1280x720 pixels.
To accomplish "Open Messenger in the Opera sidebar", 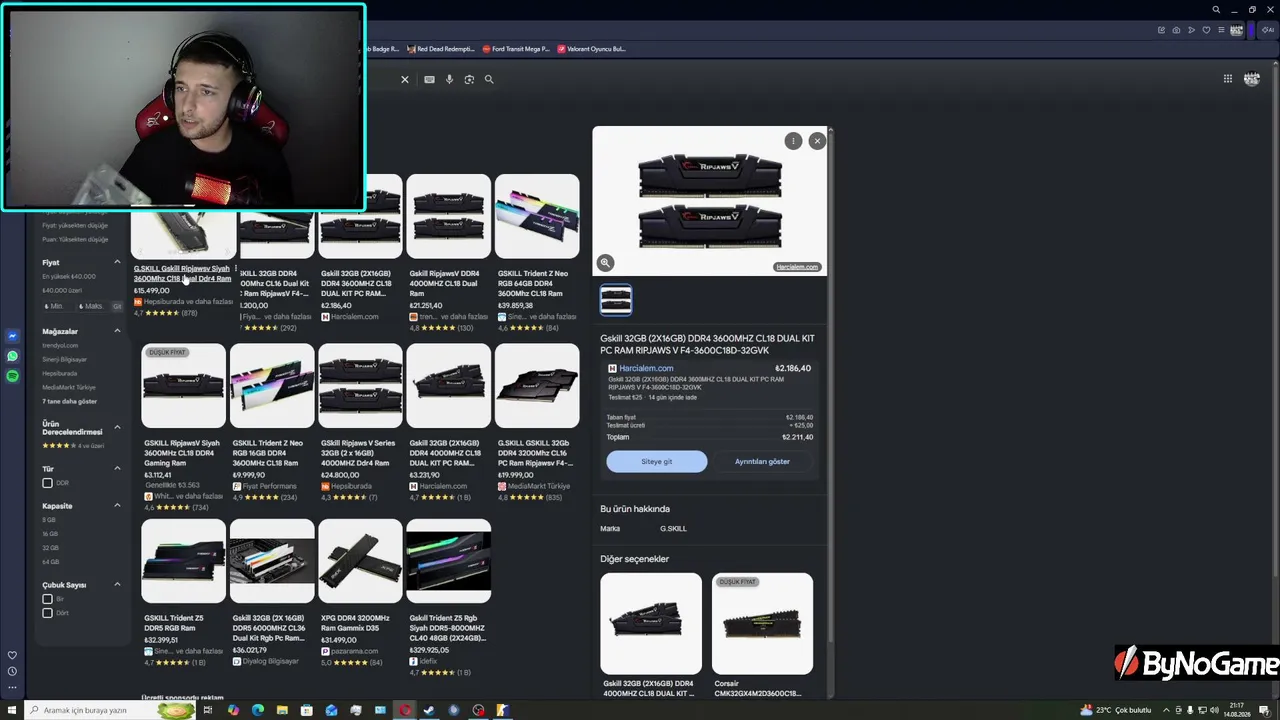I will click(x=12, y=336).
